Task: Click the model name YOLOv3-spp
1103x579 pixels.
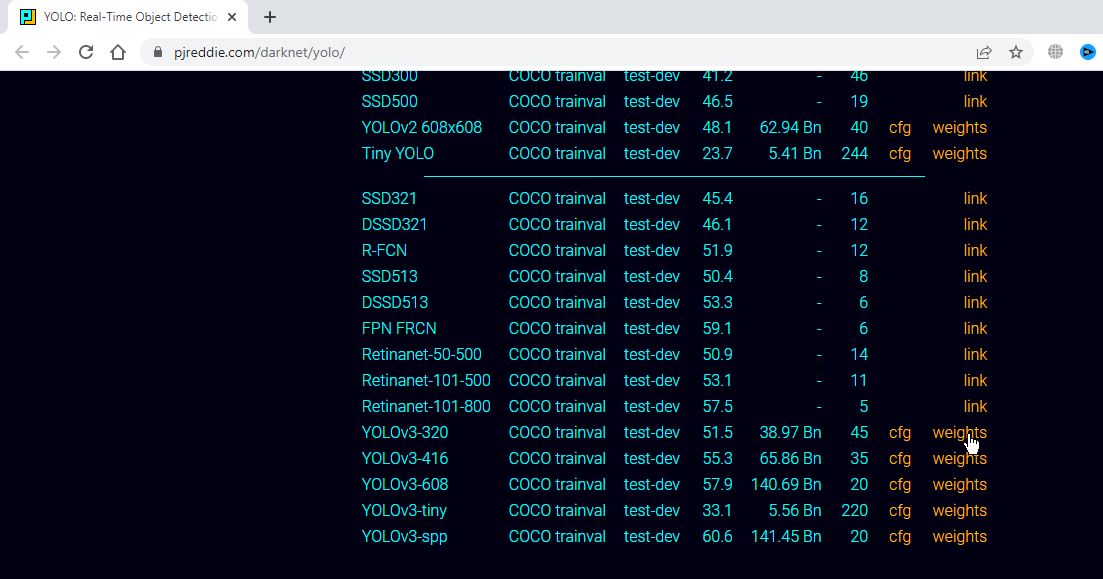Action: click(x=404, y=537)
